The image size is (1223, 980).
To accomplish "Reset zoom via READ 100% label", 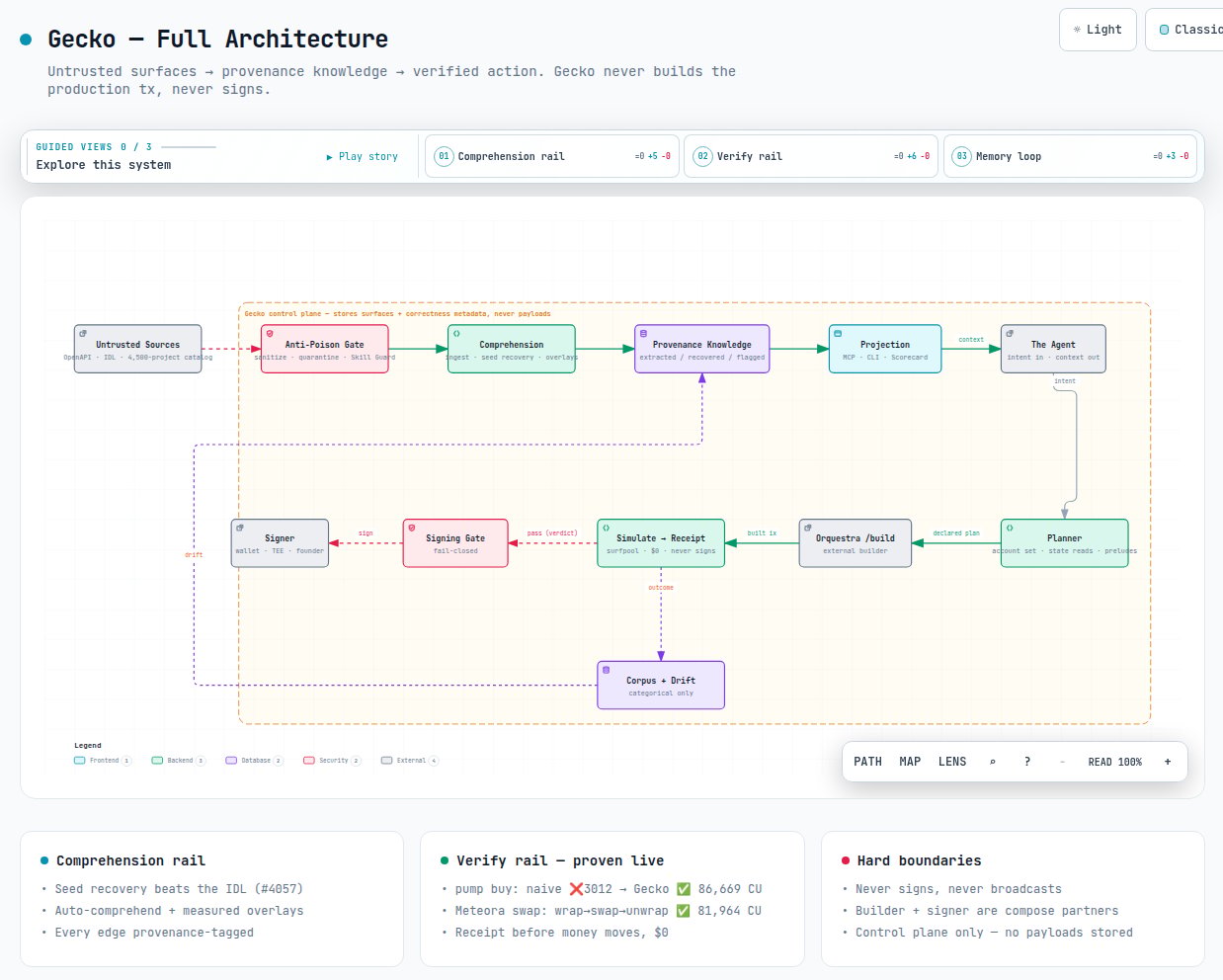I will pyautogui.click(x=1114, y=762).
